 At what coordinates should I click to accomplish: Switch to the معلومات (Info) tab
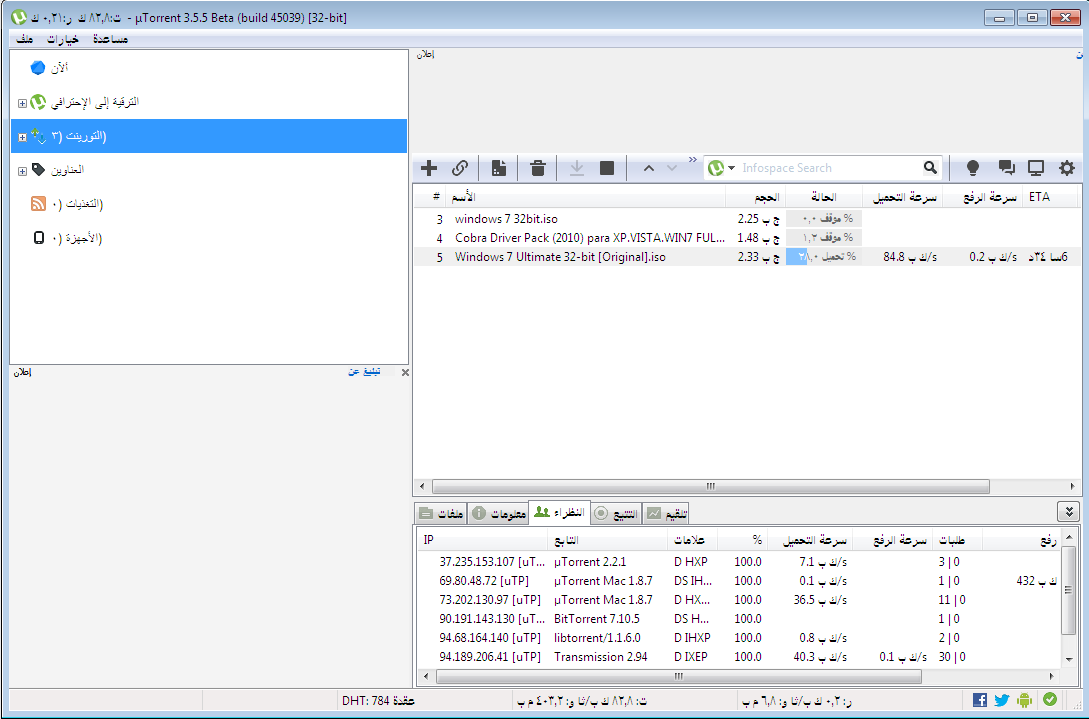499,513
